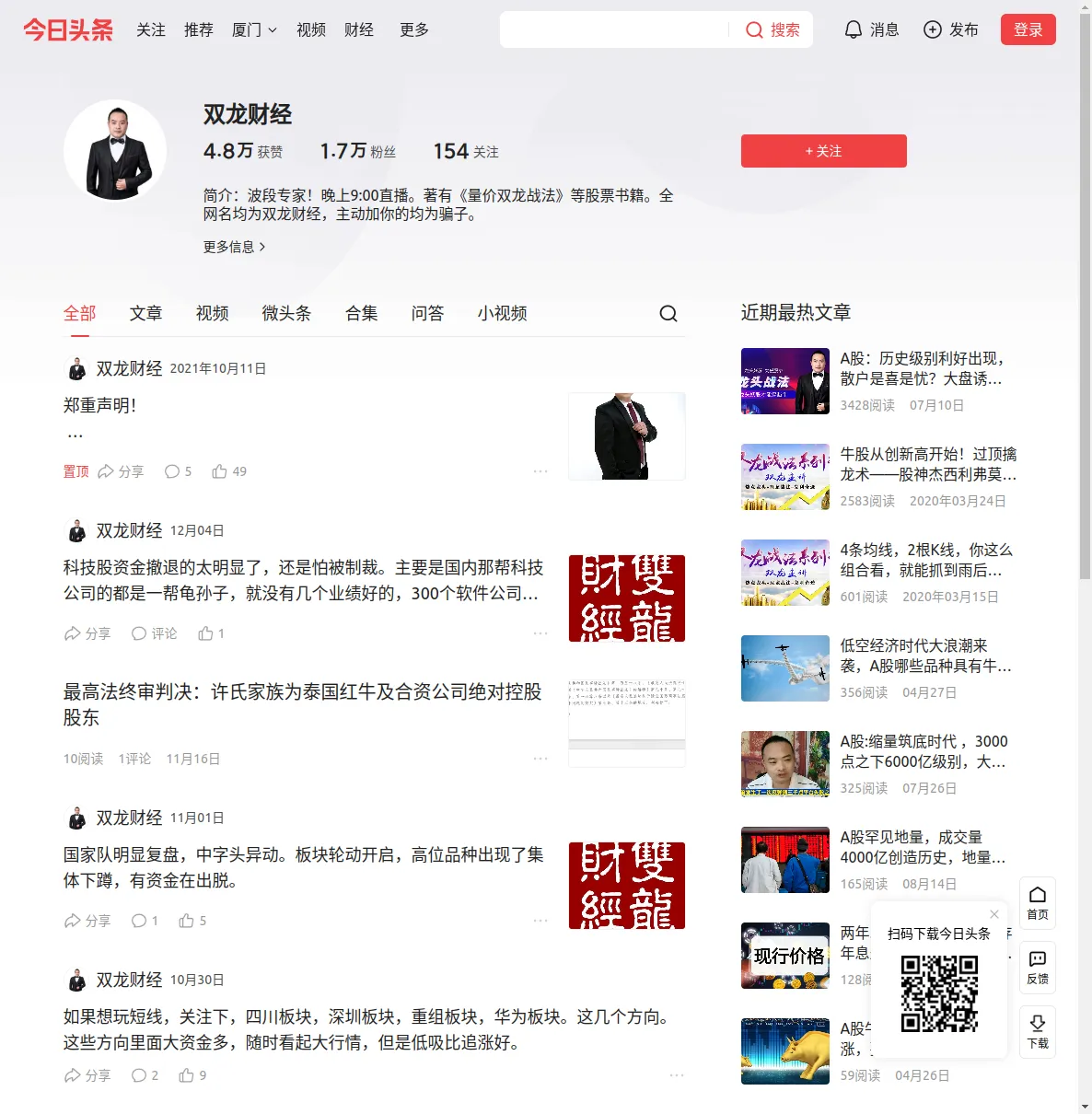Open article 最高法终审判决 许氏家族

303,704
